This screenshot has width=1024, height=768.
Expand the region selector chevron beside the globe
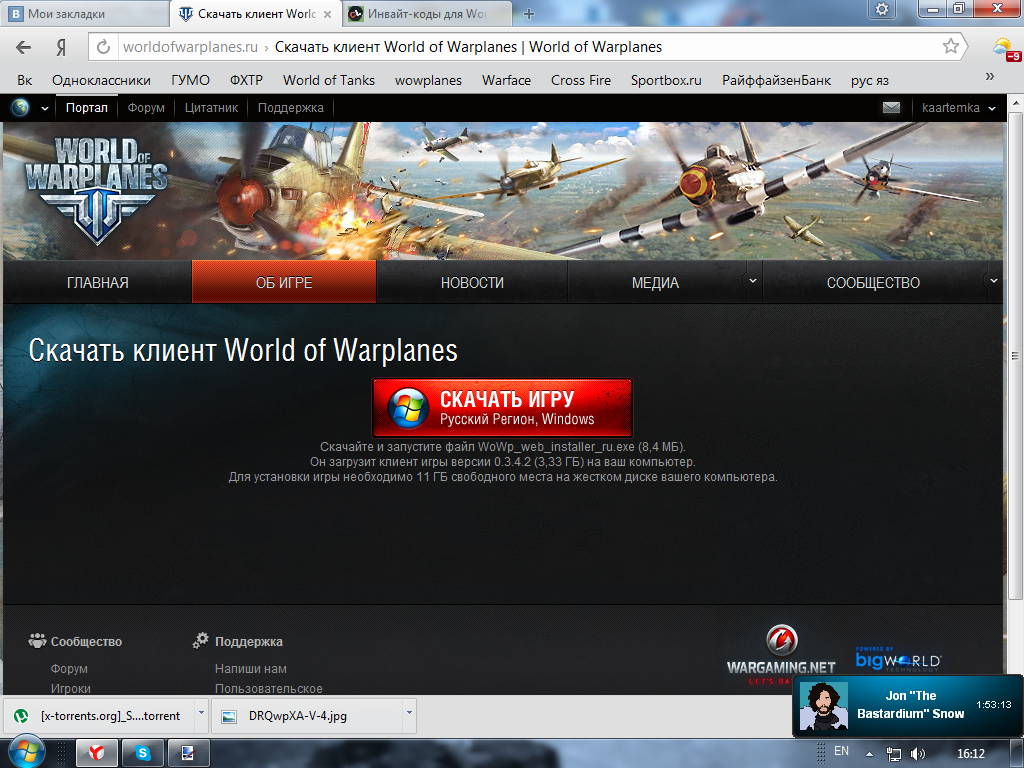(x=44, y=108)
